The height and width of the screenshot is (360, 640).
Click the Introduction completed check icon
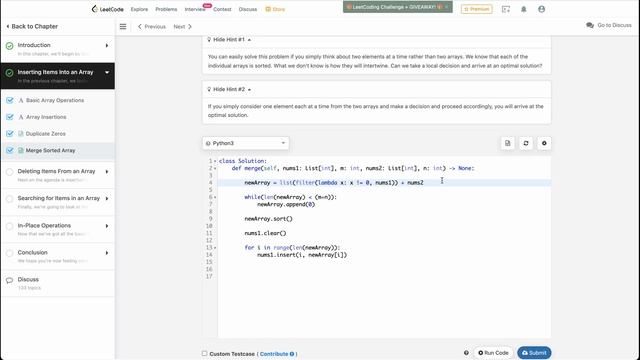9,46
